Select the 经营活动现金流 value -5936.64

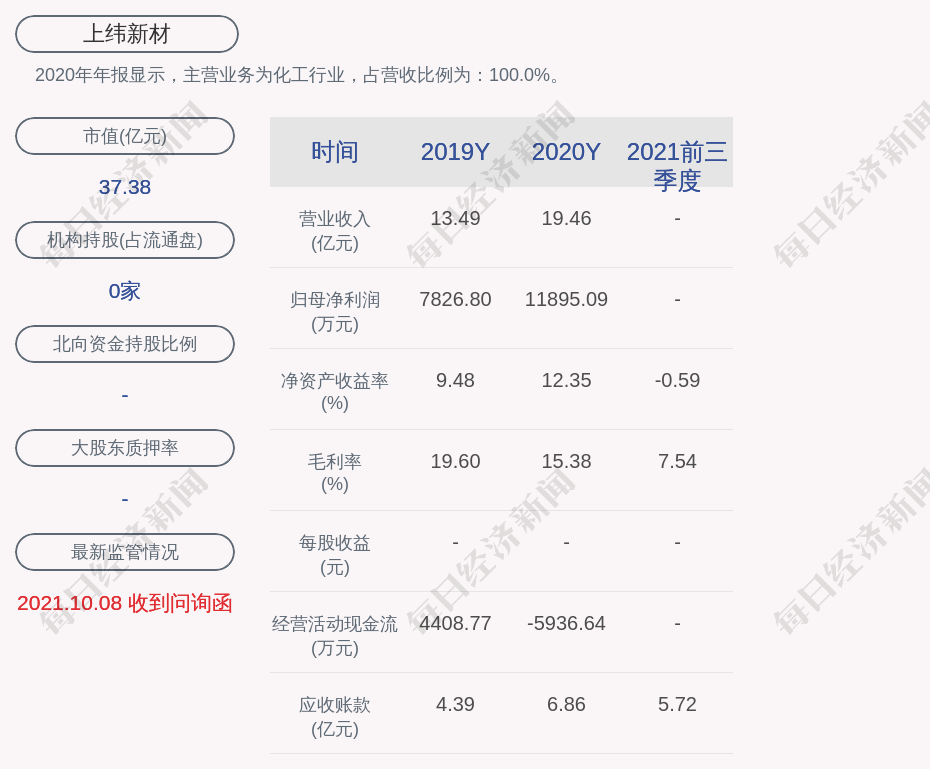click(x=566, y=623)
